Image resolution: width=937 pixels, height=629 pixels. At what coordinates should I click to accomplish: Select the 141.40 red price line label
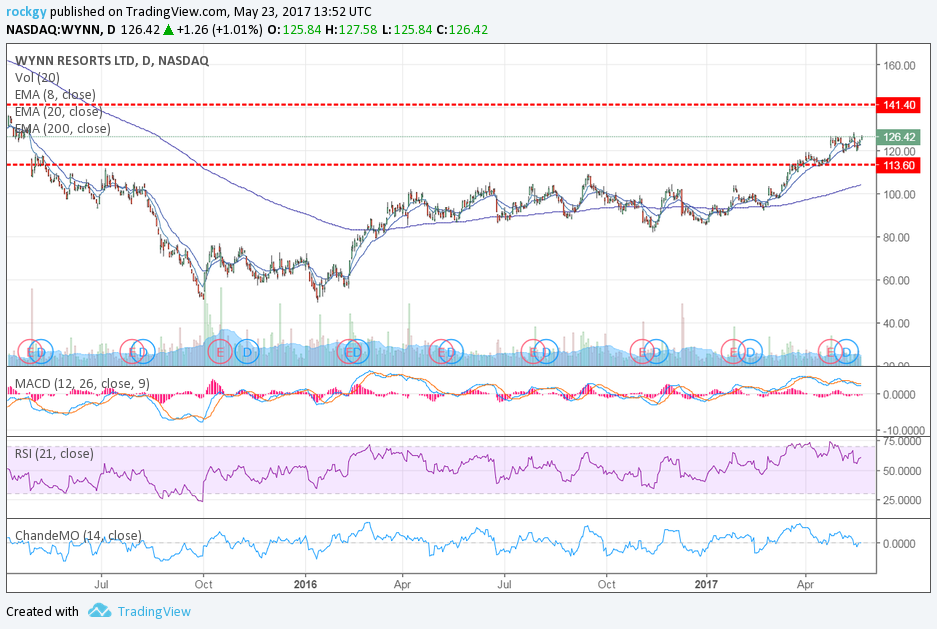pos(899,105)
